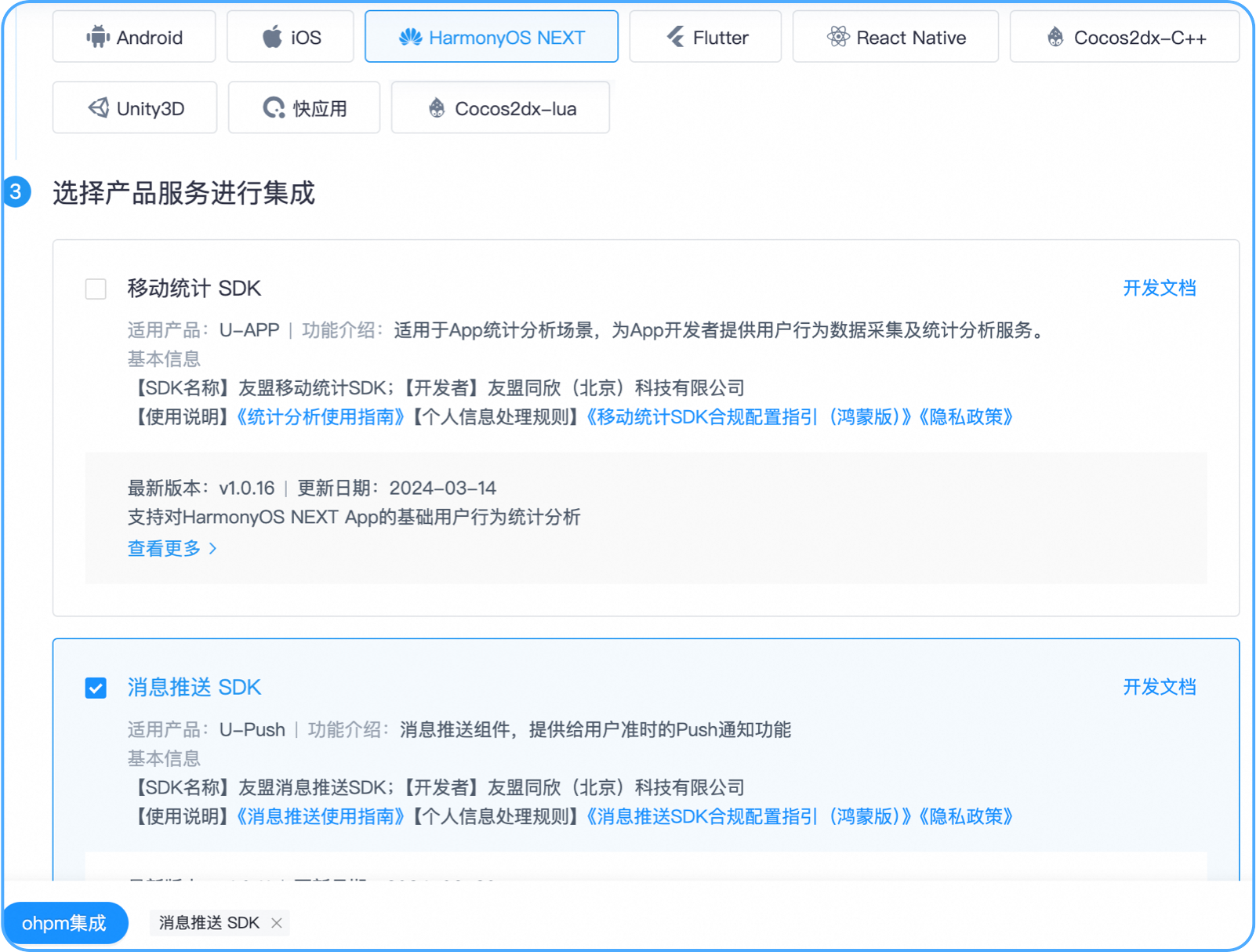Click the Apple iOS logo icon

(x=272, y=37)
